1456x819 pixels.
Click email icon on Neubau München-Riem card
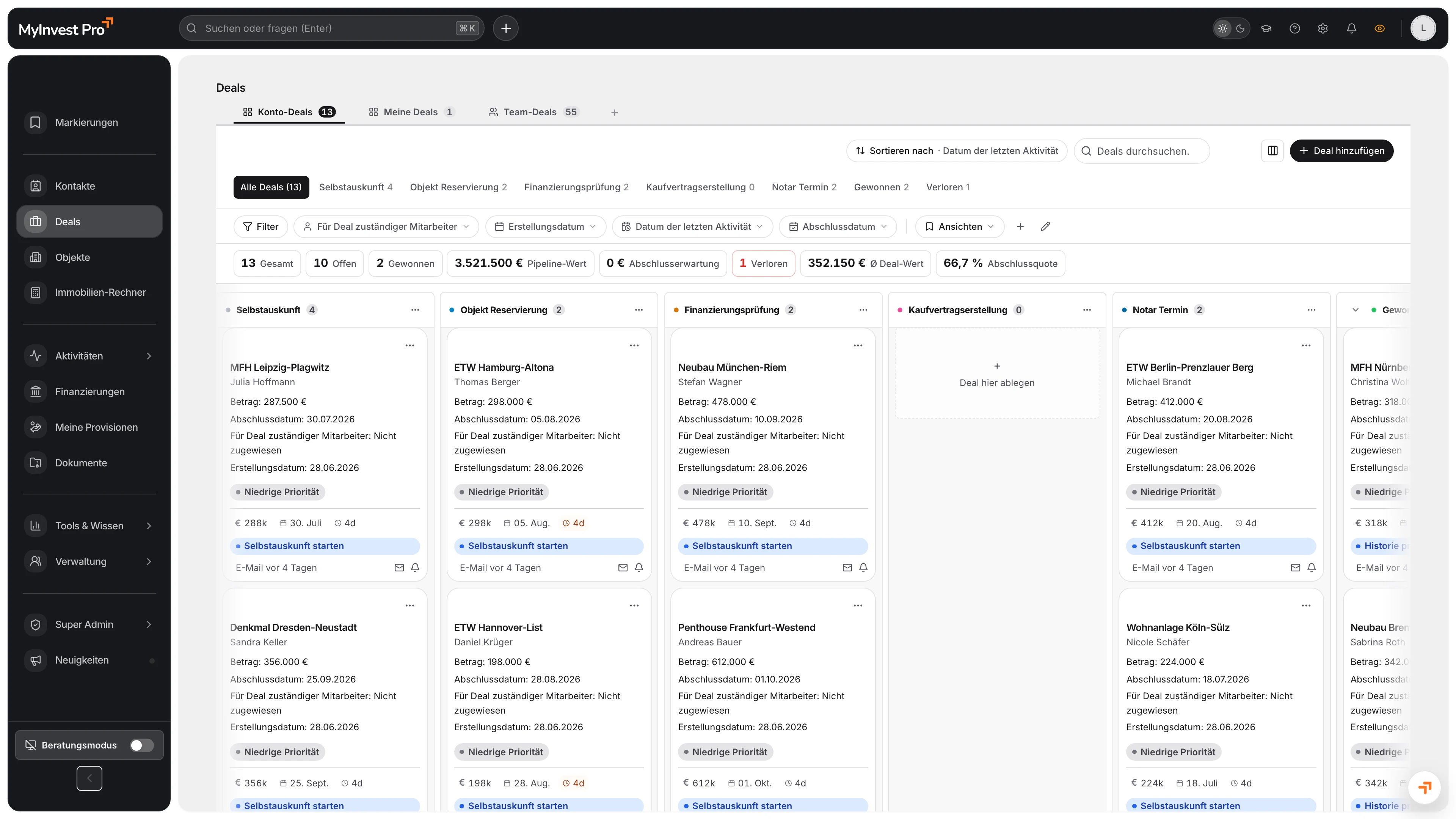coord(847,568)
